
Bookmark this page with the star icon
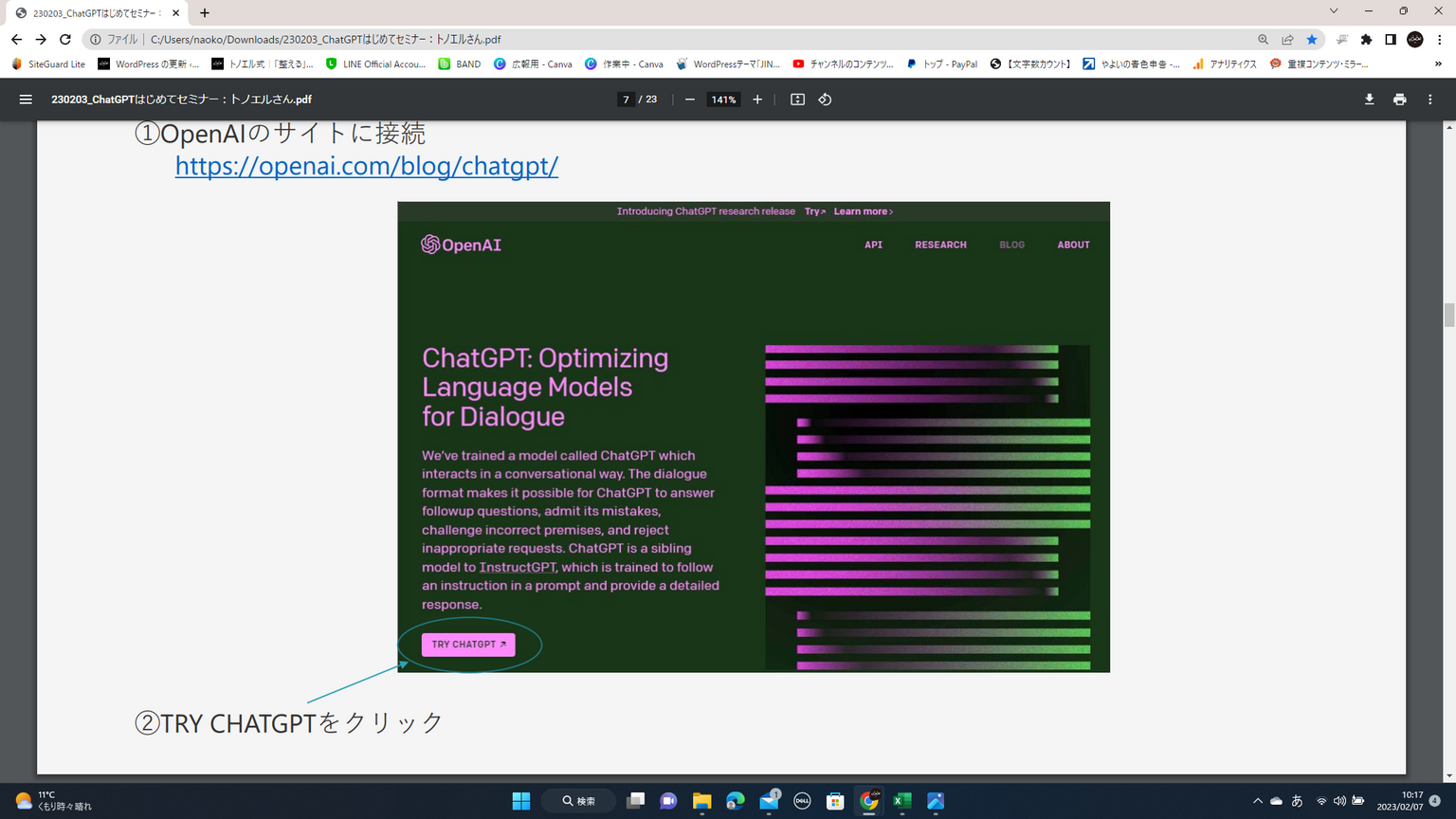coord(1312,40)
